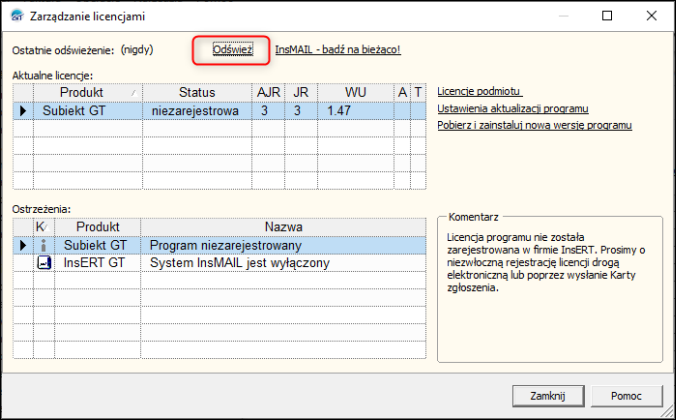The image size is (676, 420).
Task: Click the WU column header
Action: pos(356,93)
